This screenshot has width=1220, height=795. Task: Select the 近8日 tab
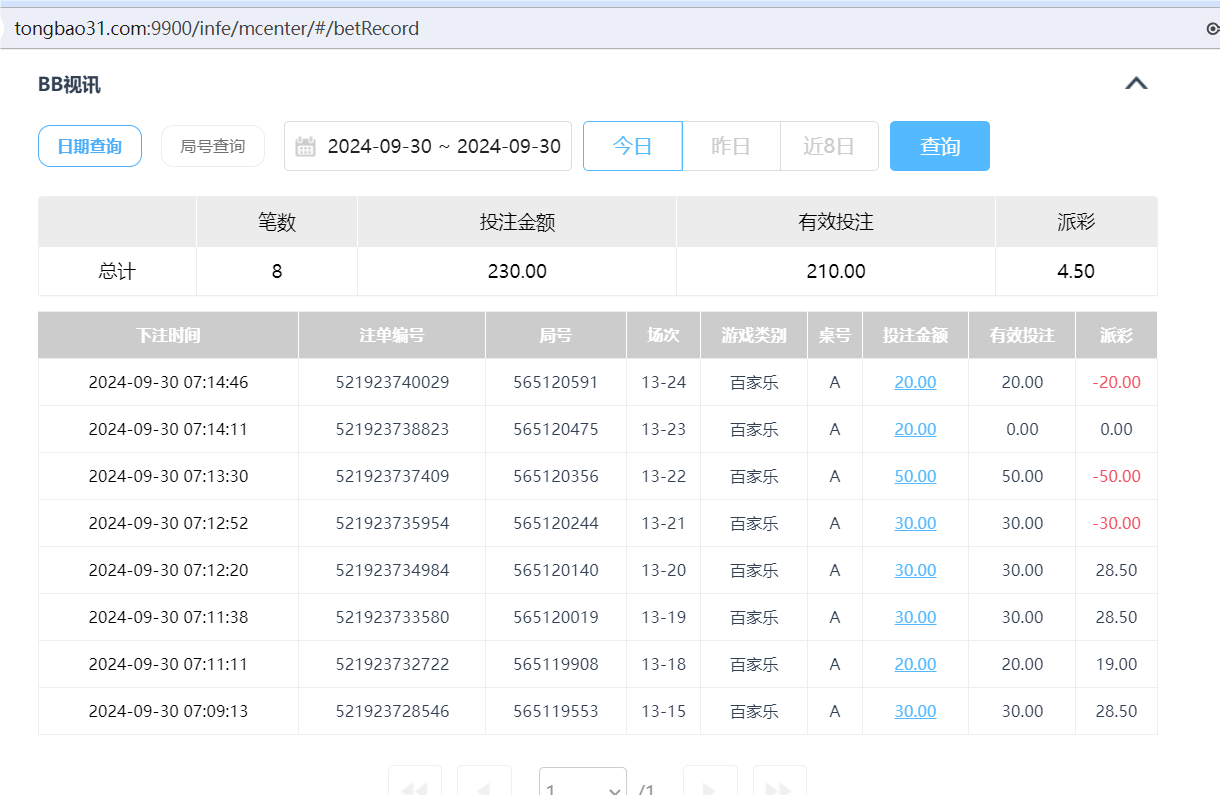point(829,145)
